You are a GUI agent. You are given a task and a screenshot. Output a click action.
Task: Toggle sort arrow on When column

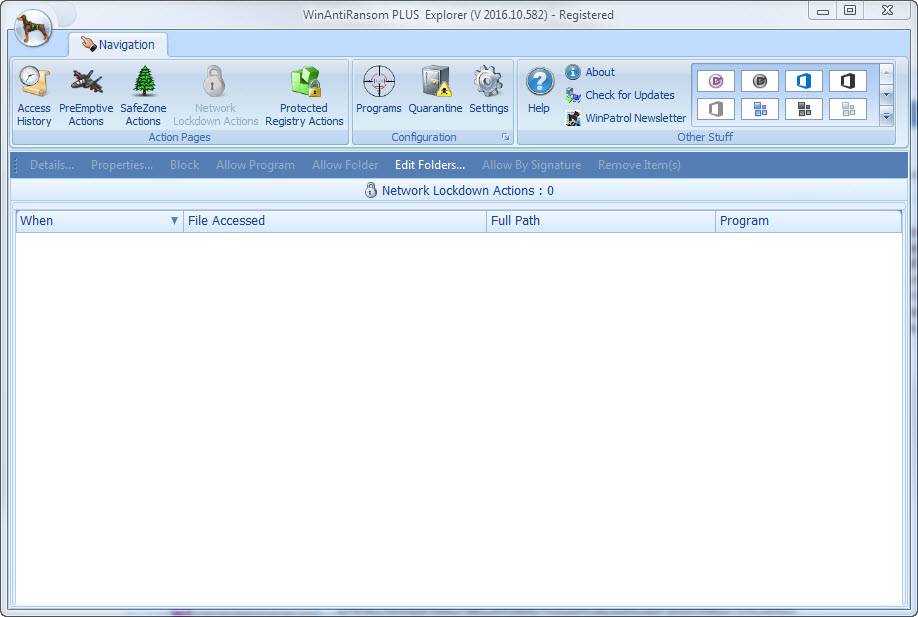174,221
